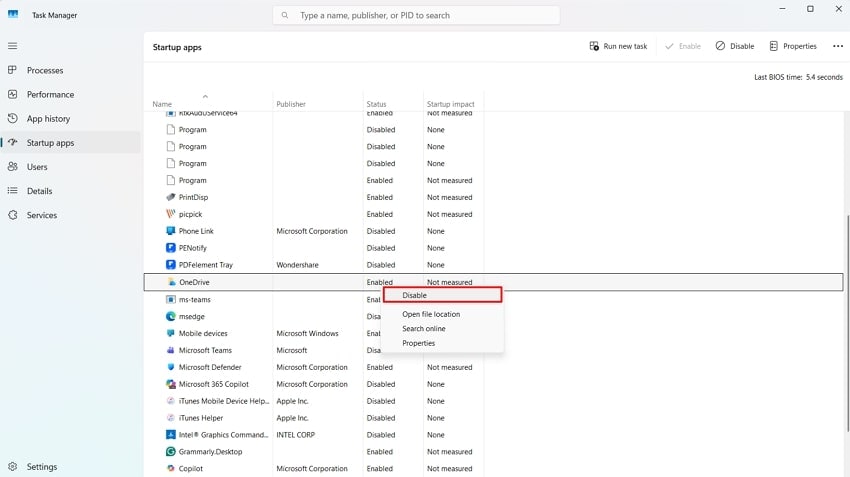
Task: Click the Phone Link app icon
Action: pos(171,231)
